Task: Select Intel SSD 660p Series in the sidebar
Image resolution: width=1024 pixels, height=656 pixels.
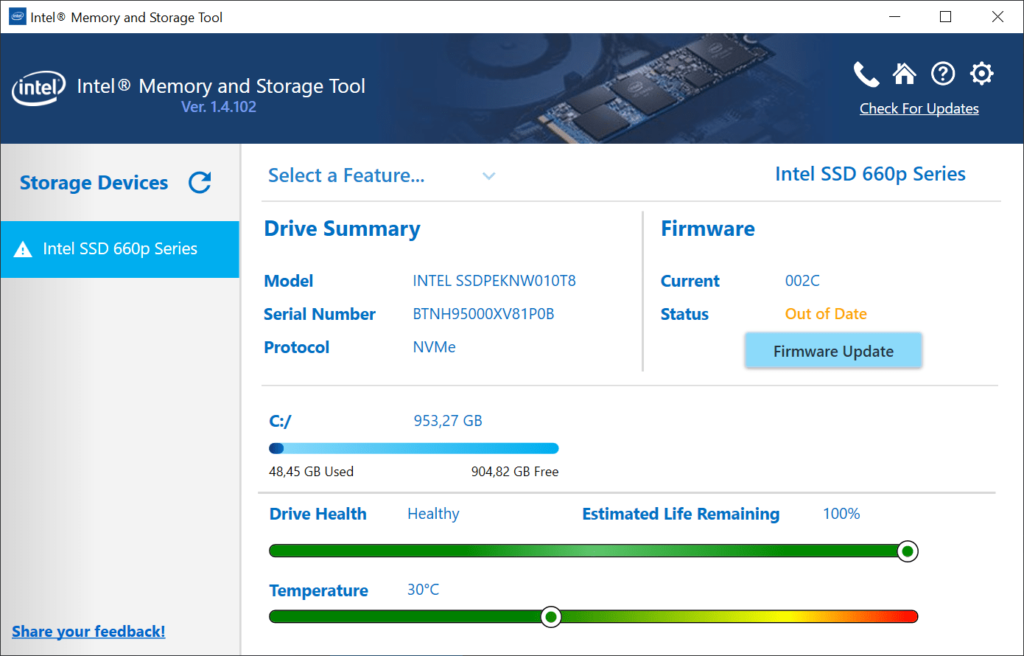Action: (x=120, y=249)
